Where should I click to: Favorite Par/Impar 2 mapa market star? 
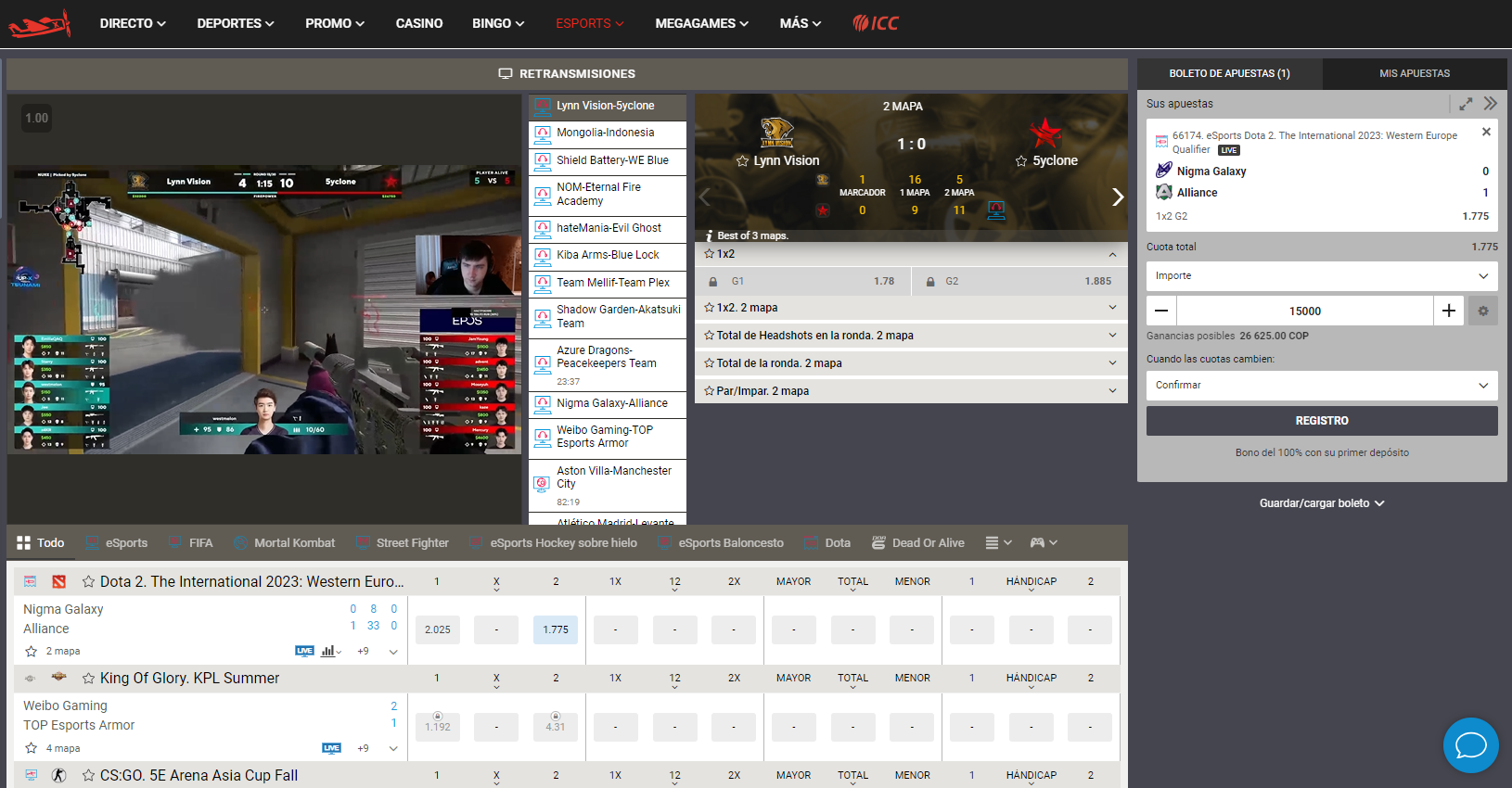coord(709,391)
